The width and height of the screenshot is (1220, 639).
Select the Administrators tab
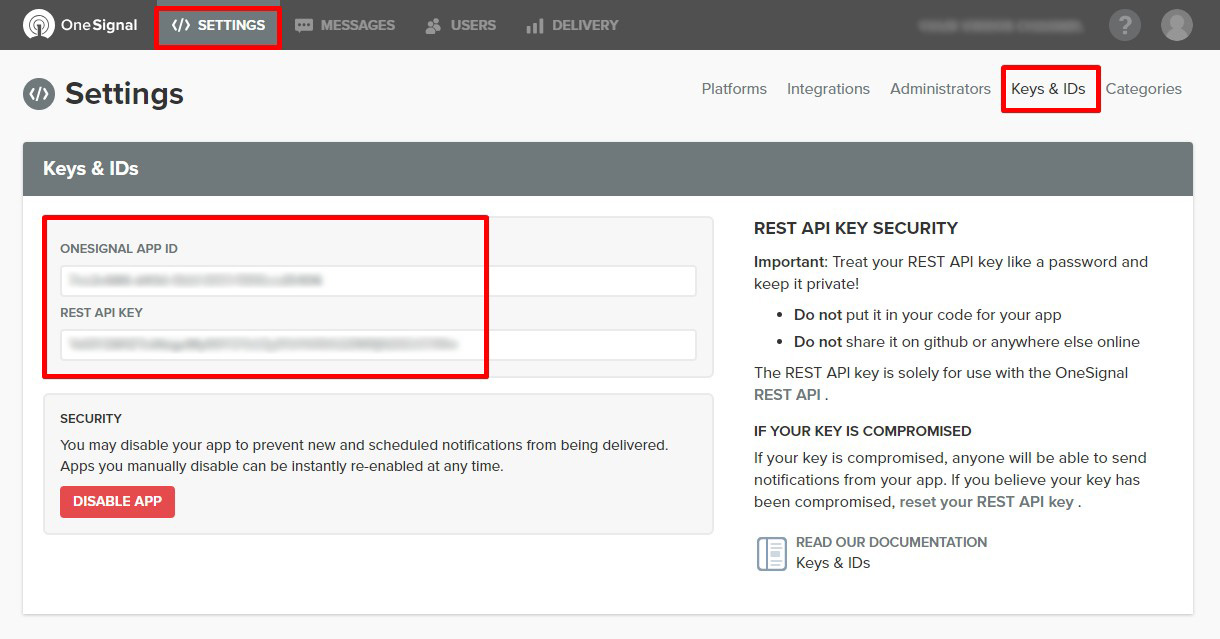[x=940, y=89]
